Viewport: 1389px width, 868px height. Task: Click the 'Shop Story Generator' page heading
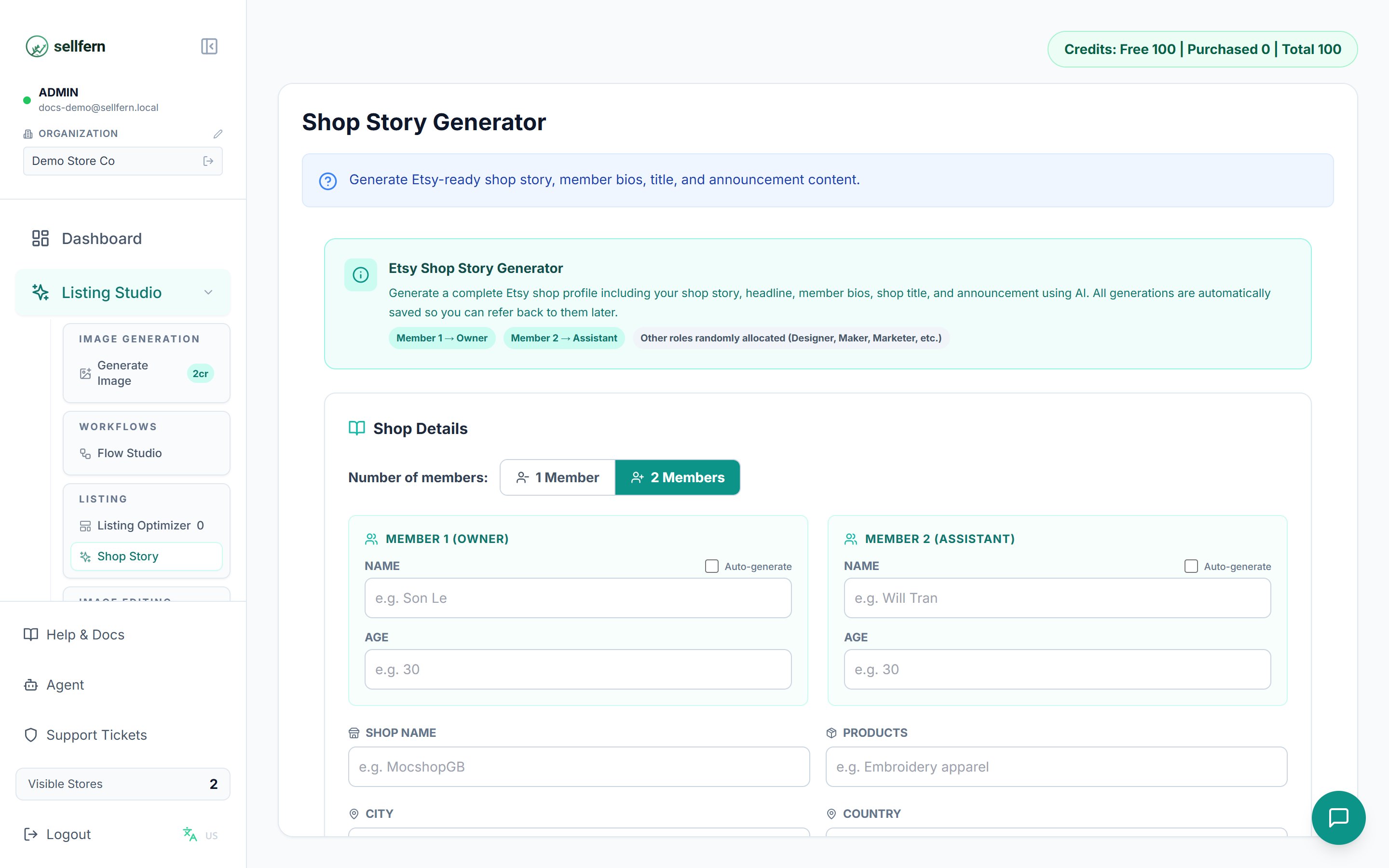click(x=423, y=122)
